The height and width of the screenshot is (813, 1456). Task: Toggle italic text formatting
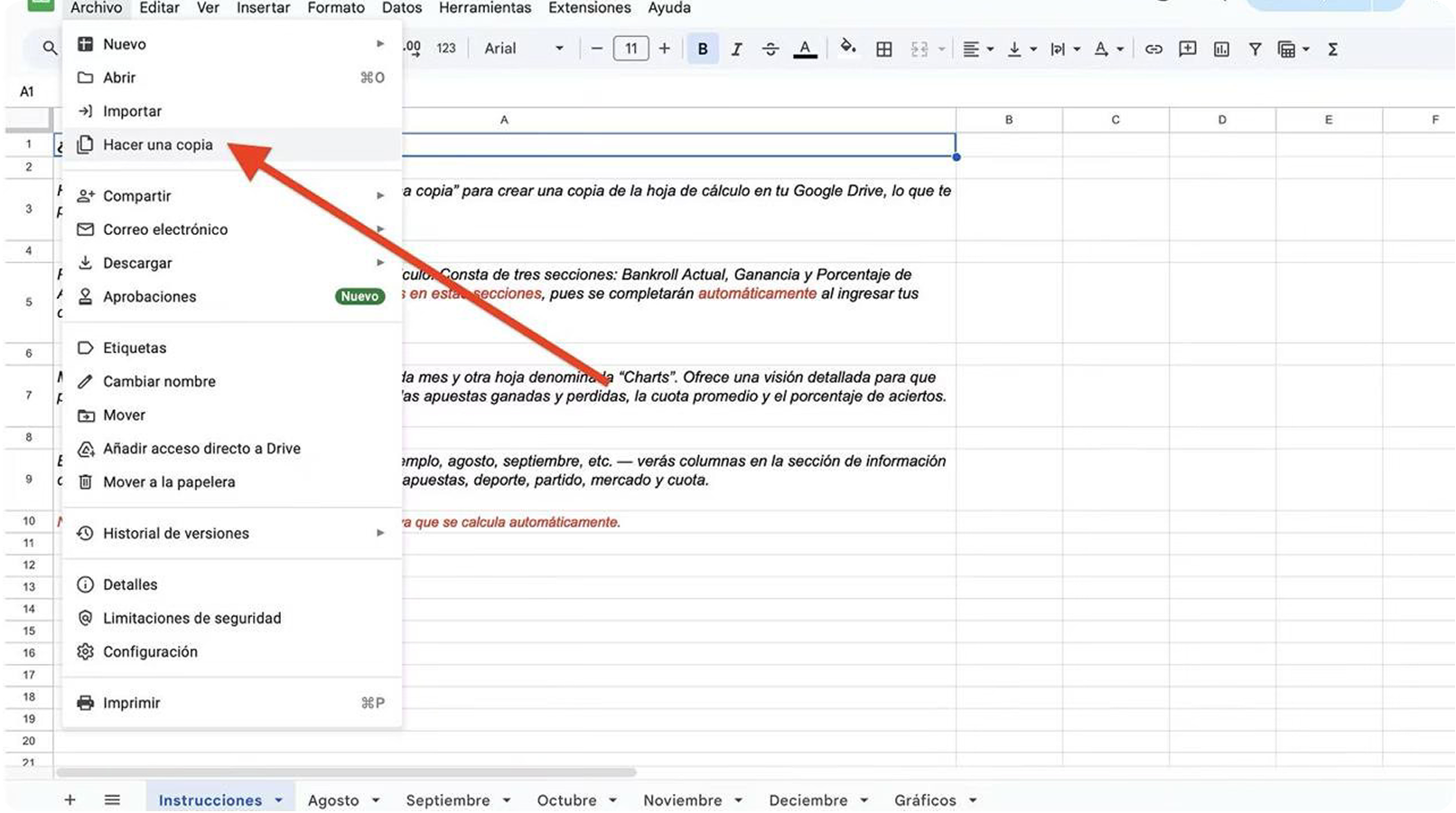click(736, 49)
